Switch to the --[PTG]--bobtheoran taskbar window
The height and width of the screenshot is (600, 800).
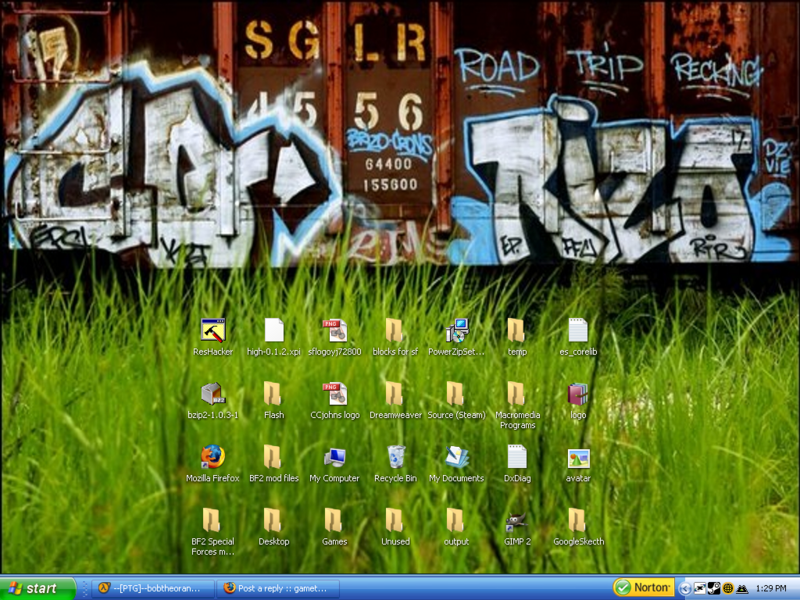(154, 588)
